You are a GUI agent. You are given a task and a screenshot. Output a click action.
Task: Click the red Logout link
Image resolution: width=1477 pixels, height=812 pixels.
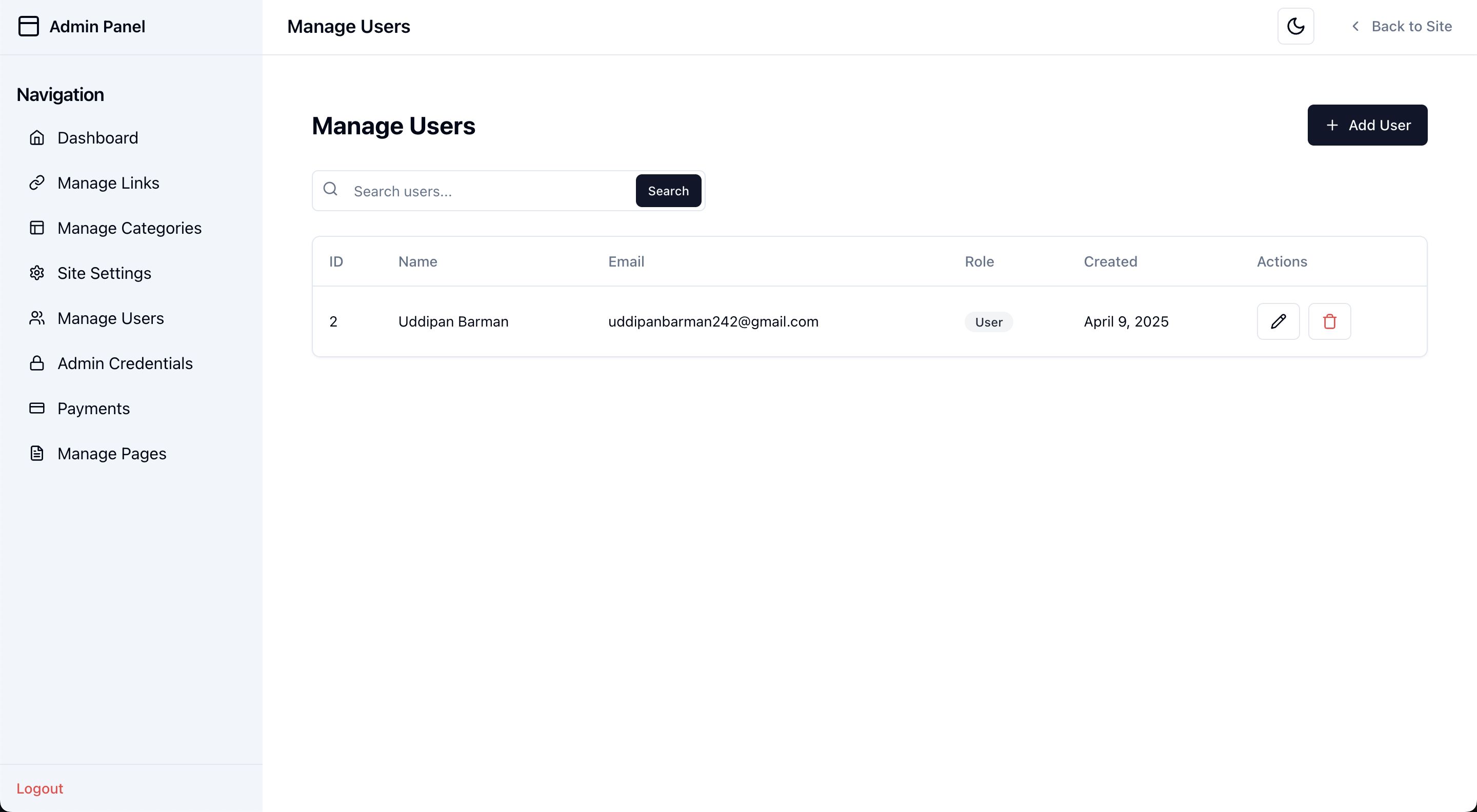click(x=39, y=788)
